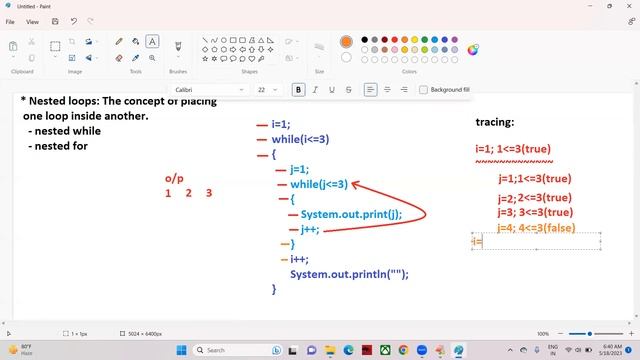This screenshot has width=640, height=360.
Task: Click the Color 1 orange circle
Action: pos(346,41)
